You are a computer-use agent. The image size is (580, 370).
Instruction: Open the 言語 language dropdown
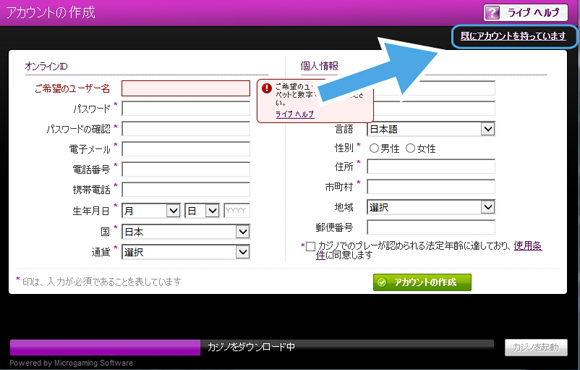431,129
